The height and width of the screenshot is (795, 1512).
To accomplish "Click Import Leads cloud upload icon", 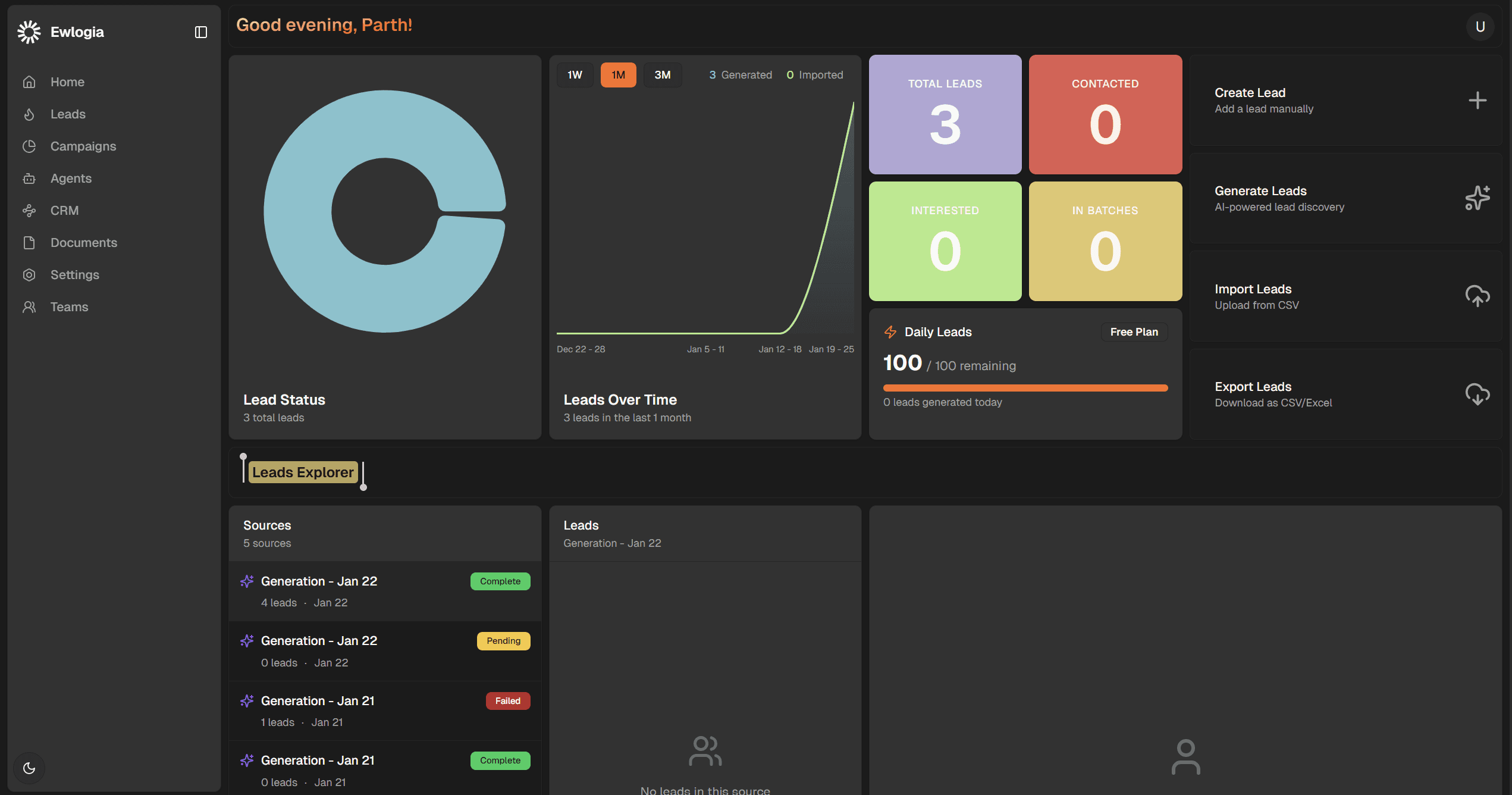I will [1477, 296].
